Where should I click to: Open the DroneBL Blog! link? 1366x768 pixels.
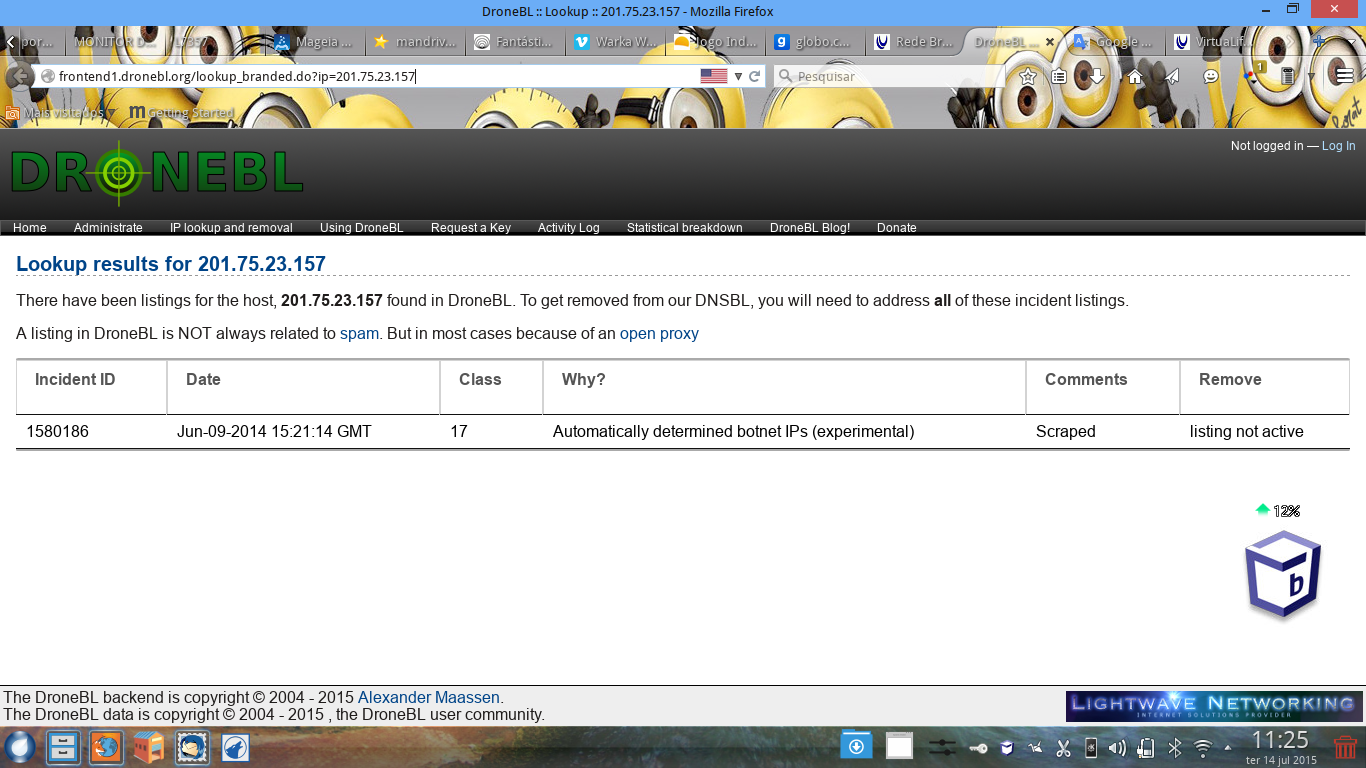click(x=810, y=228)
